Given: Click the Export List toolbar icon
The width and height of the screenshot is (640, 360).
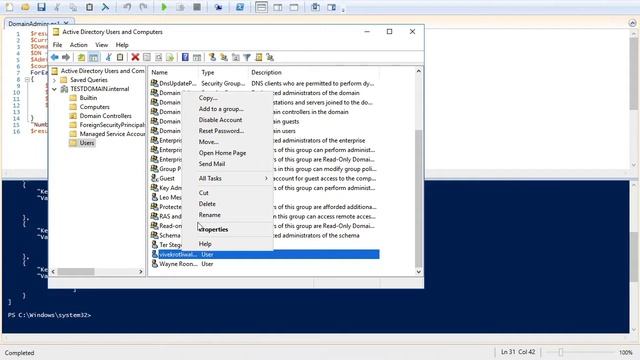Looking at the screenshot, I should (170, 57).
